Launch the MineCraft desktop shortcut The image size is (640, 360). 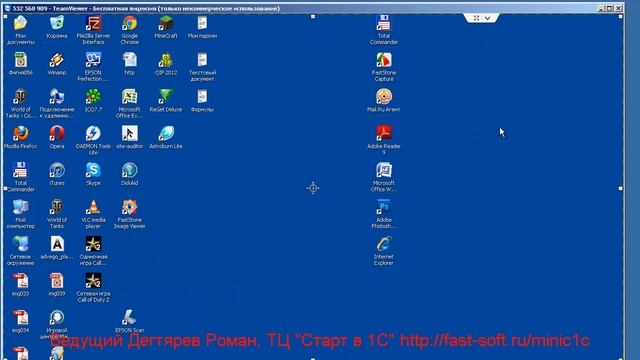pos(166,23)
